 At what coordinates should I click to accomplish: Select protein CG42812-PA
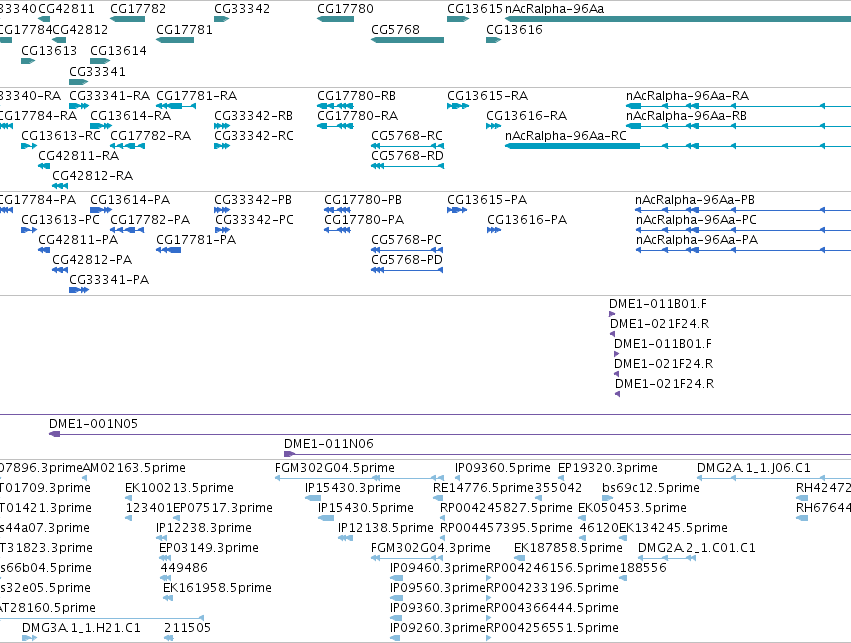click(92, 260)
